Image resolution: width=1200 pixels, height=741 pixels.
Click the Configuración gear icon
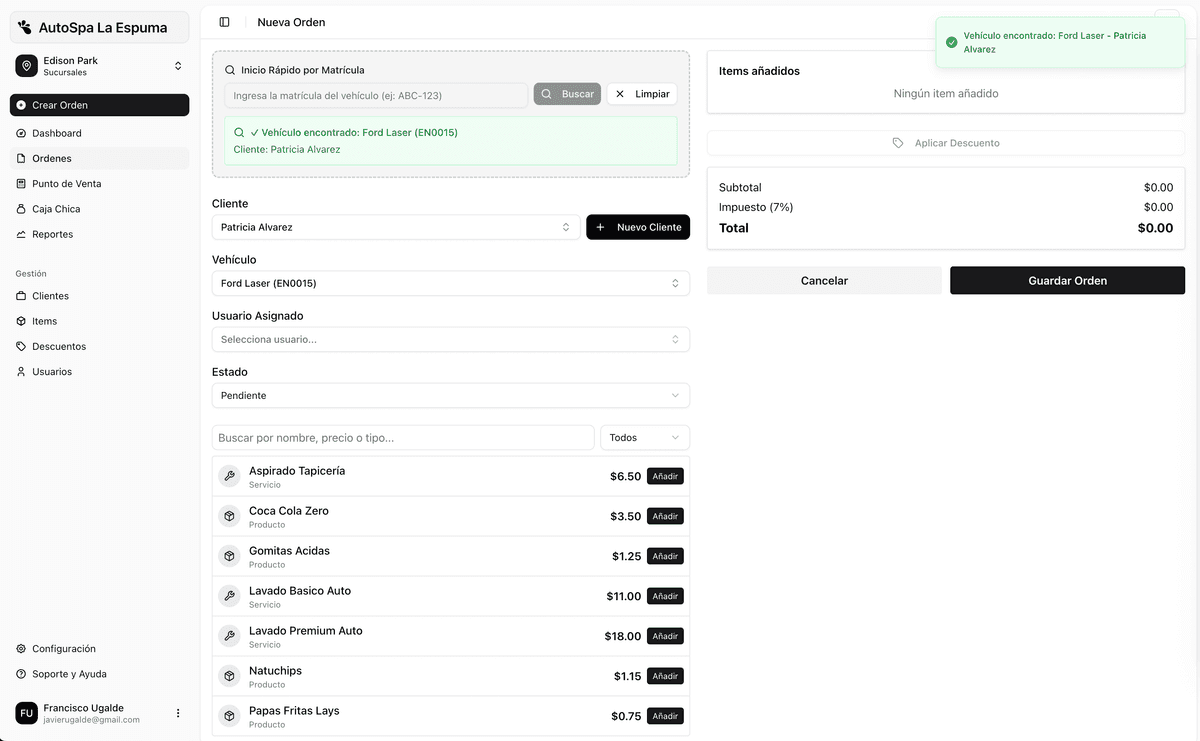pyautogui.click(x=21, y=649)
